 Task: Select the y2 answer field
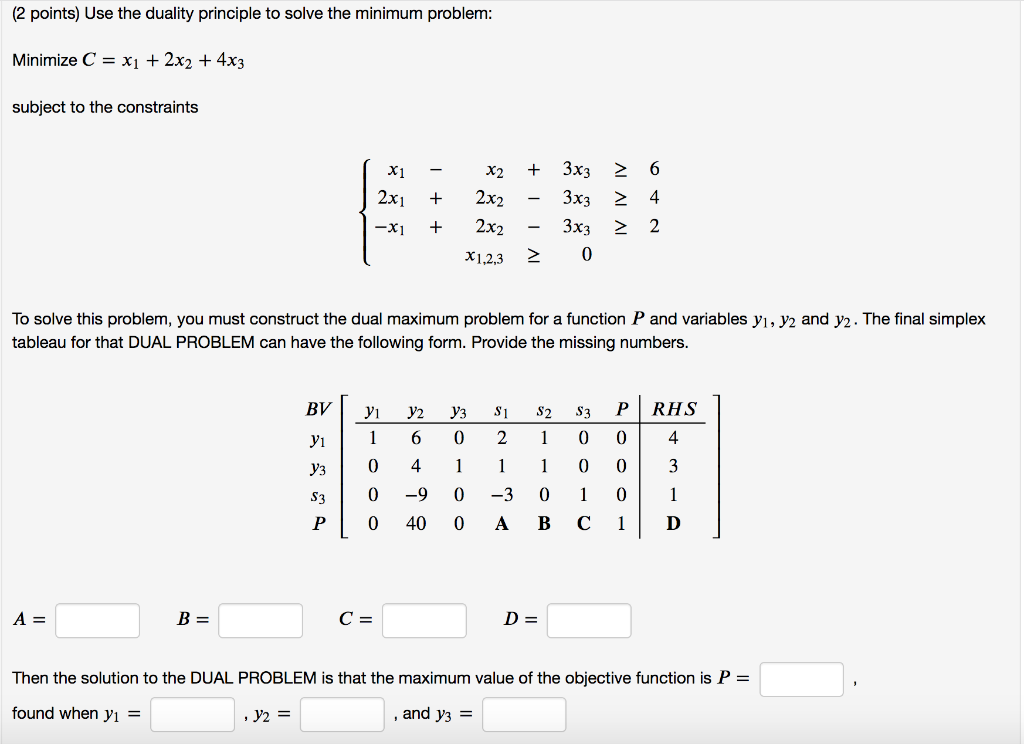(x=339, y=714)
